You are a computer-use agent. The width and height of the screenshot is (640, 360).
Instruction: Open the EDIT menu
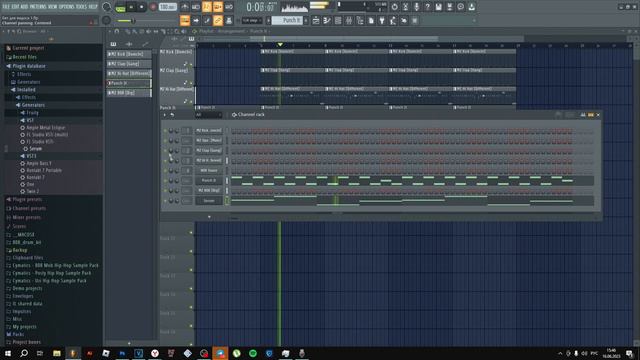coord(15,7)
